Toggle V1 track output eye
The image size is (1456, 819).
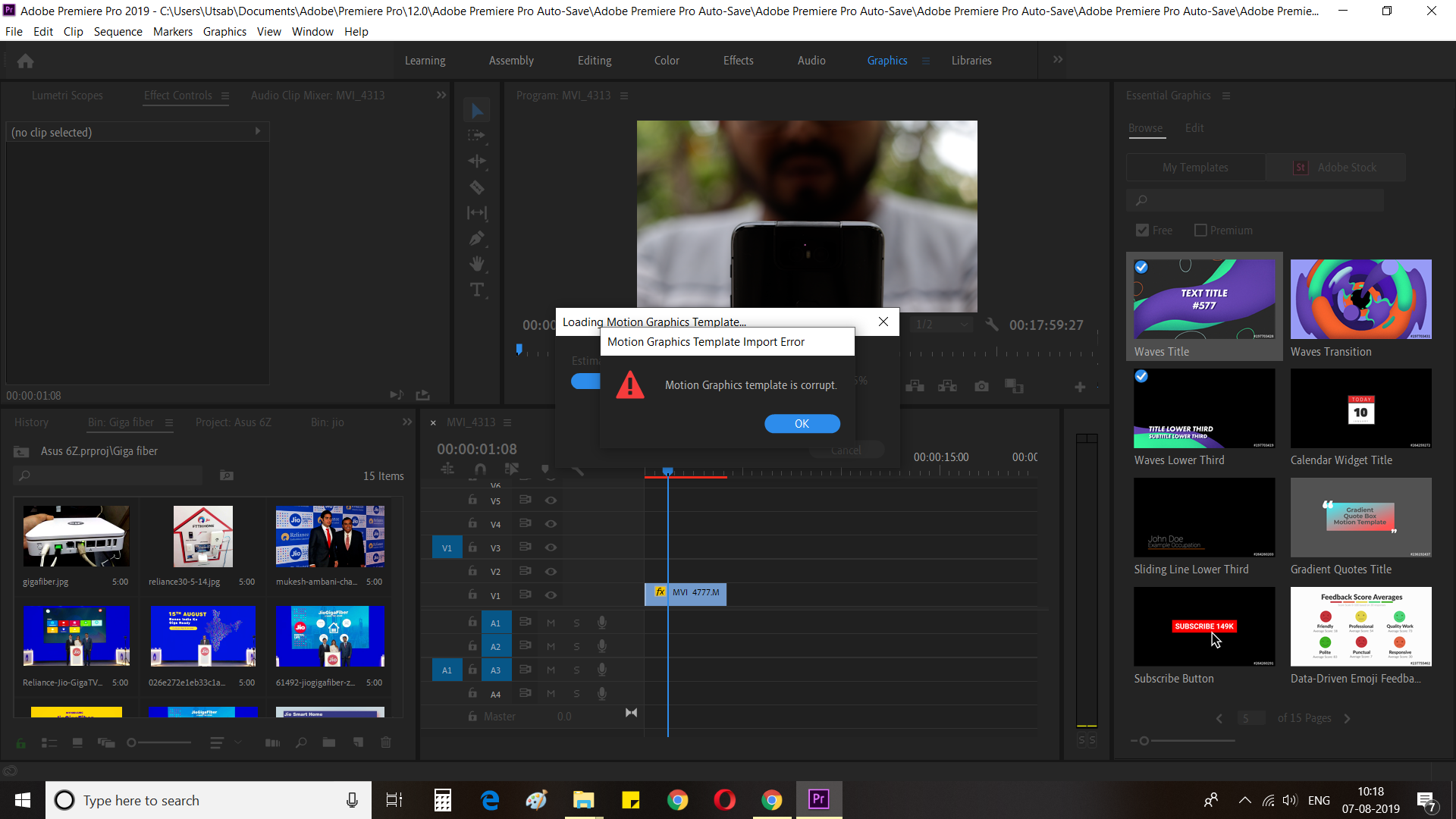(x=551, y=595)
